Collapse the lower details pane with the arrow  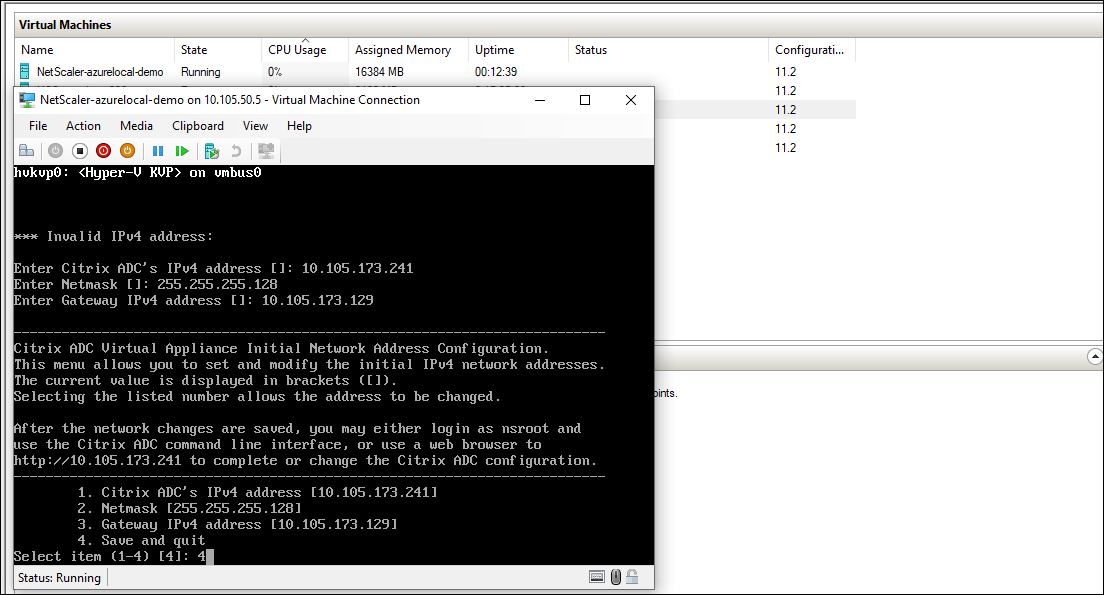[1096, 357]
